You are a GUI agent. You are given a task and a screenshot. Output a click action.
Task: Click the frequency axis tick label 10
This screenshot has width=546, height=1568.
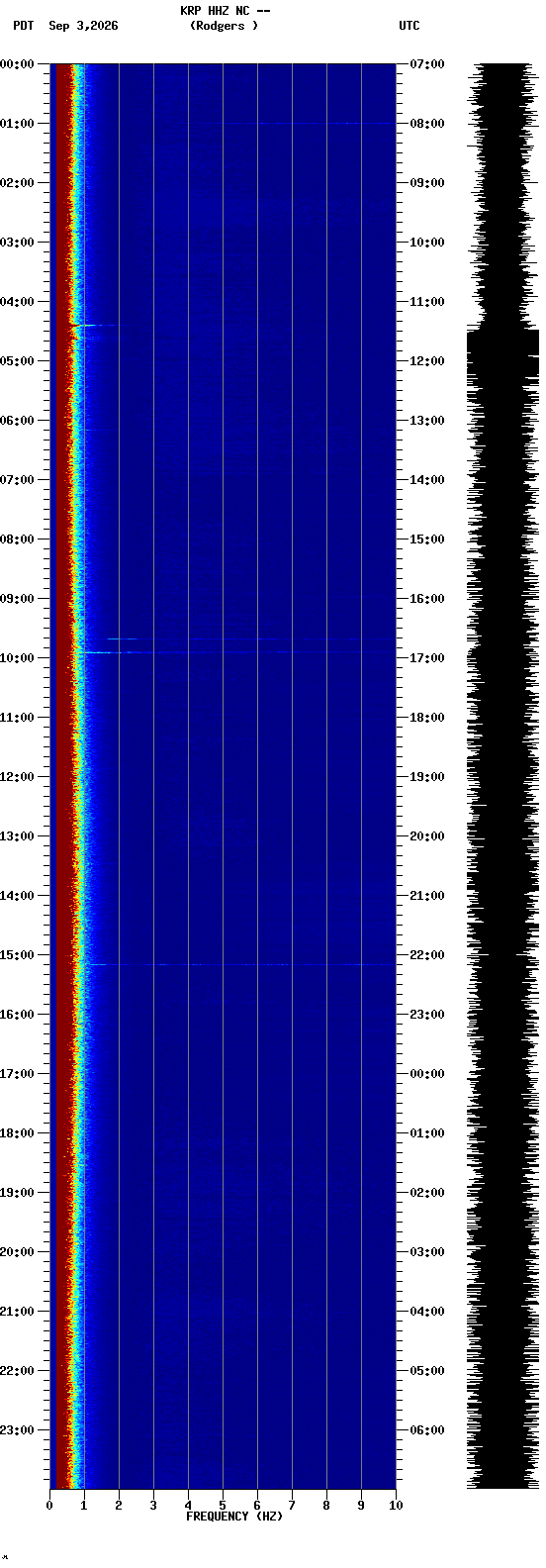396,1506
